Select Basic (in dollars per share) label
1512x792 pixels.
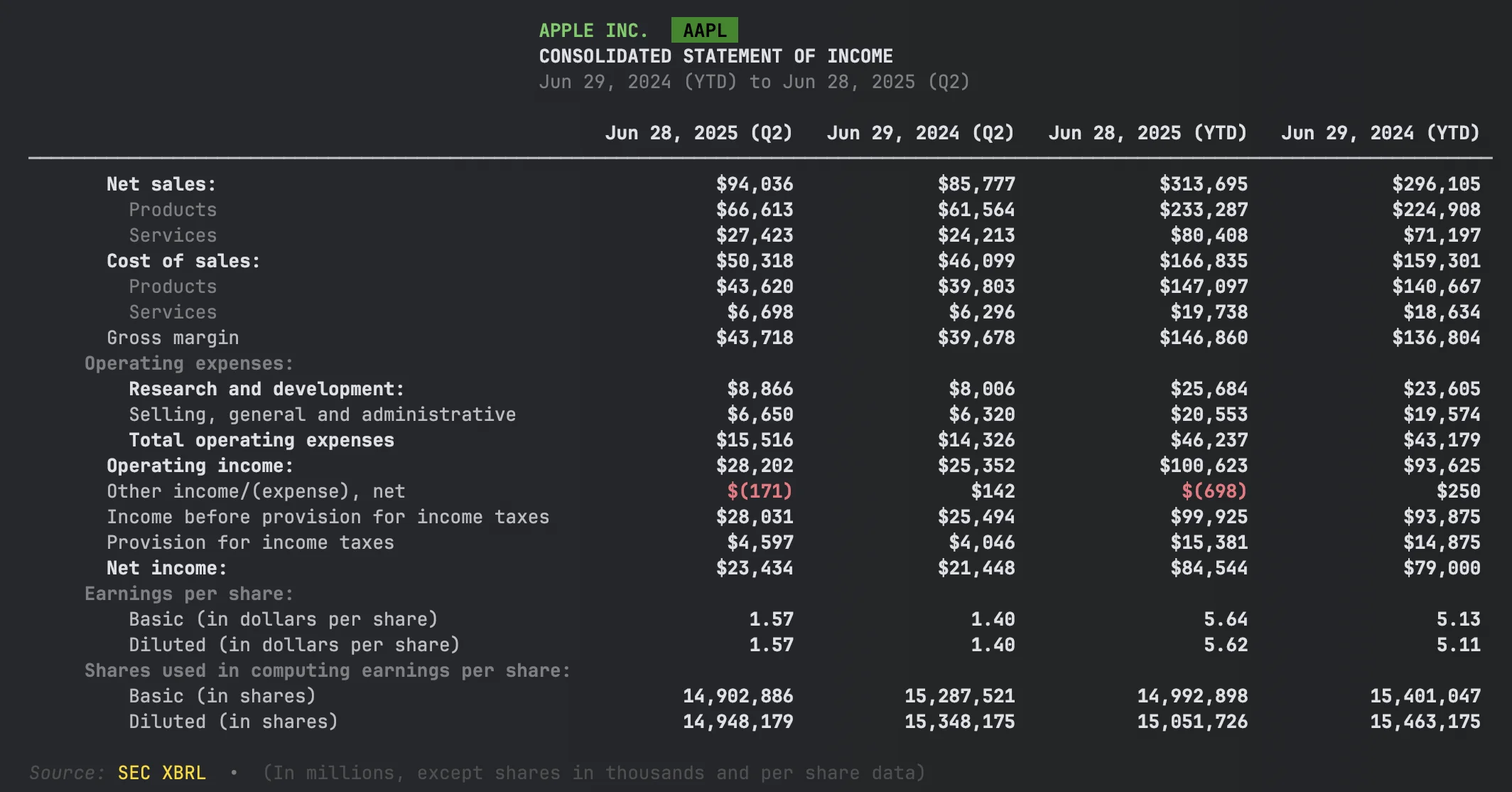click(x=283, y=619)
